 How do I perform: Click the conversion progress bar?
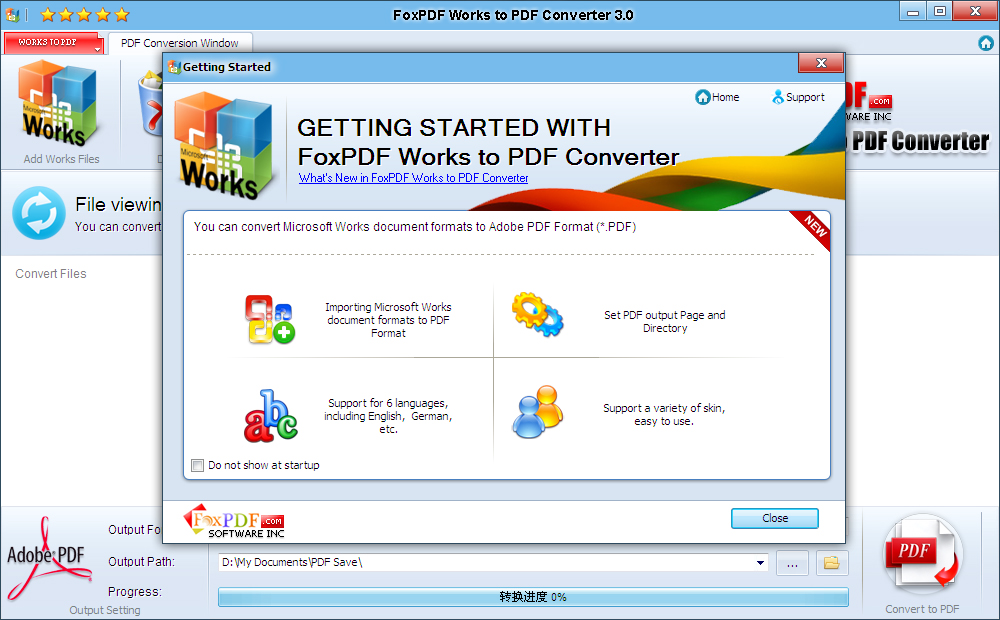(533, 597)
